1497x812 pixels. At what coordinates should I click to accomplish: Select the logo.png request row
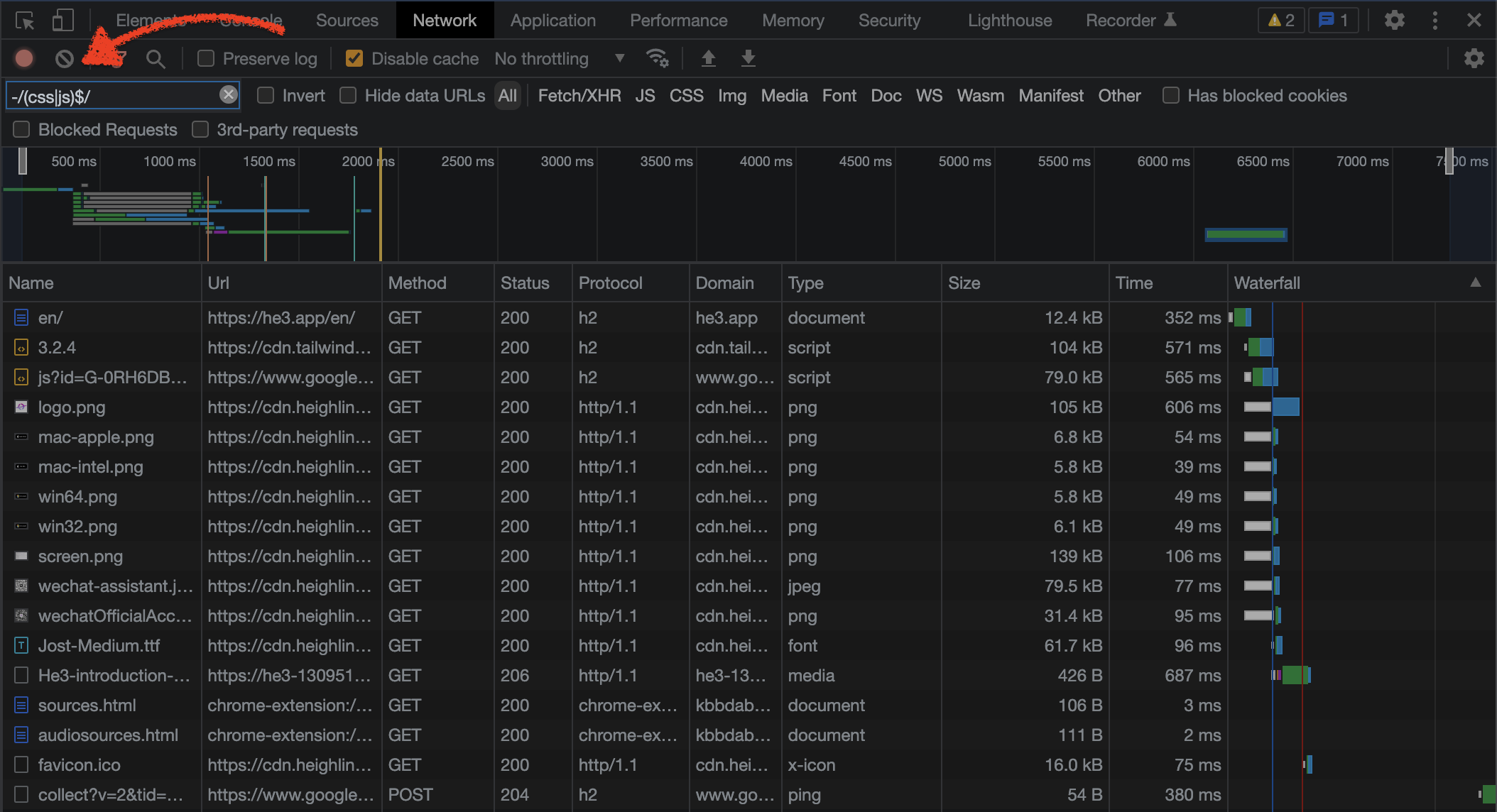pyautogui.click(x=71, y=407)
